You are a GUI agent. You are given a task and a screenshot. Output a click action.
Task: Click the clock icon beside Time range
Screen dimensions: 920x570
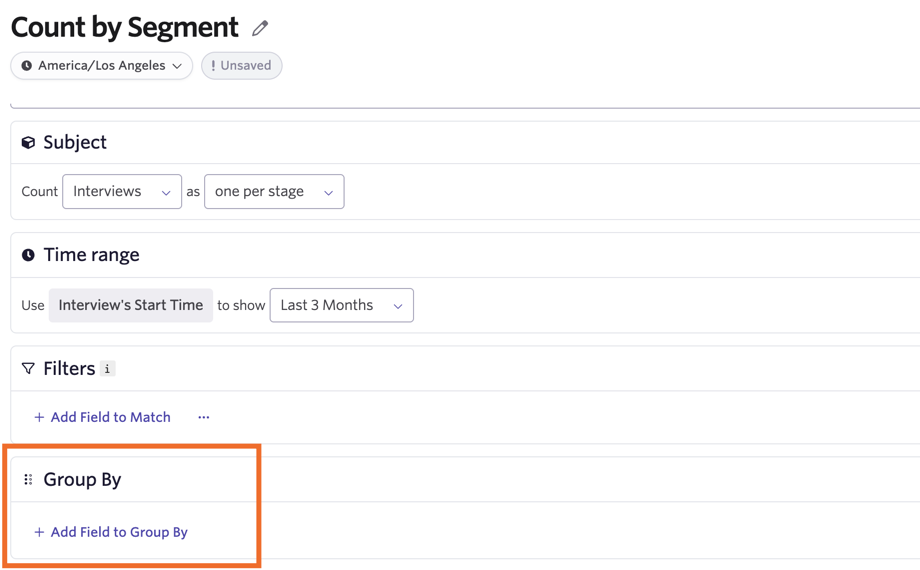28,255
